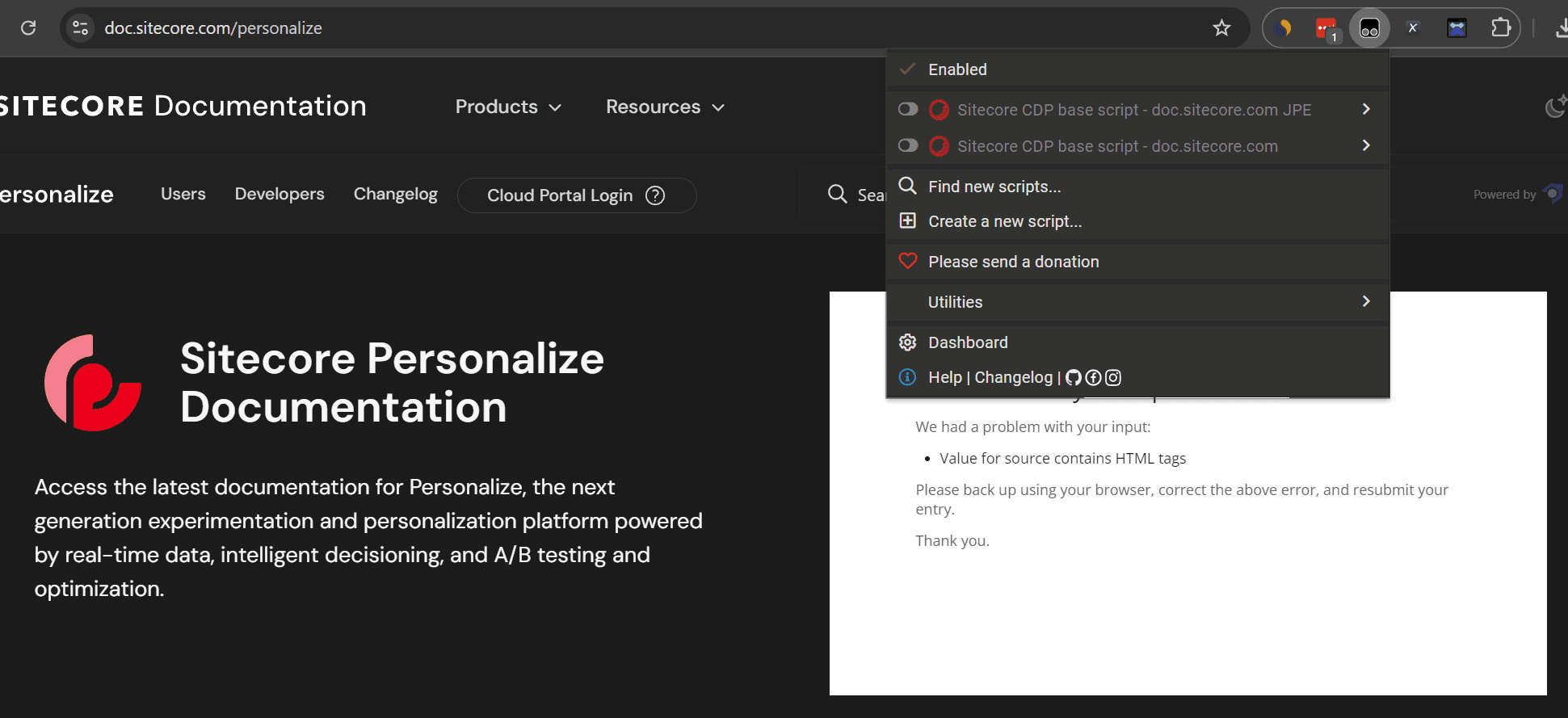Expand submenu arrow of doc.sitecore.com script
This screenshot has width=1568, height=718.
click(x=1366, y=145)
